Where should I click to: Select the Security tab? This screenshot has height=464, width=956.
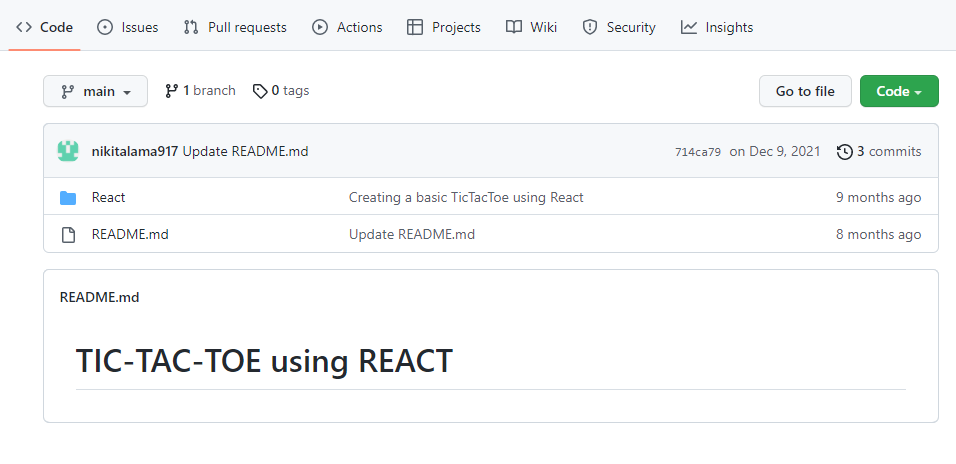(619, 28)
